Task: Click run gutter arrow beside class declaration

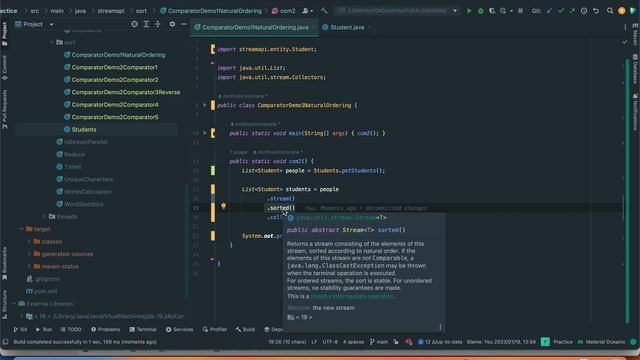Action: pos(205,105)
